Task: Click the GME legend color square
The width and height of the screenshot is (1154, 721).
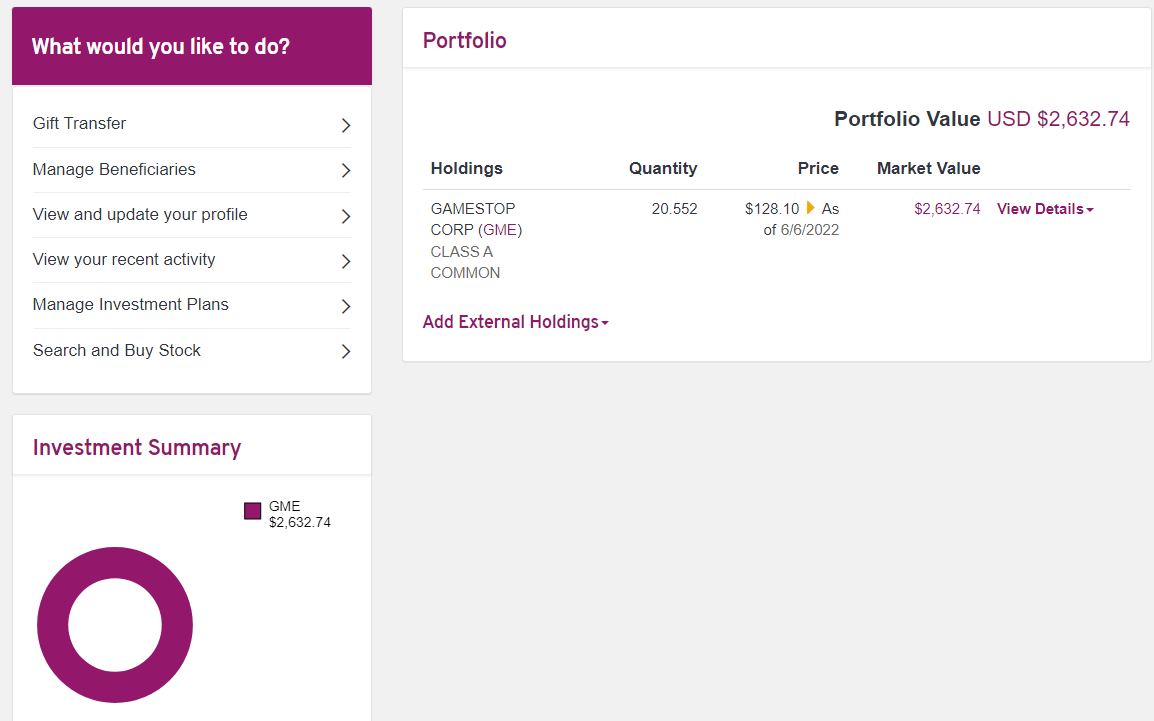Action: (252, 511)
